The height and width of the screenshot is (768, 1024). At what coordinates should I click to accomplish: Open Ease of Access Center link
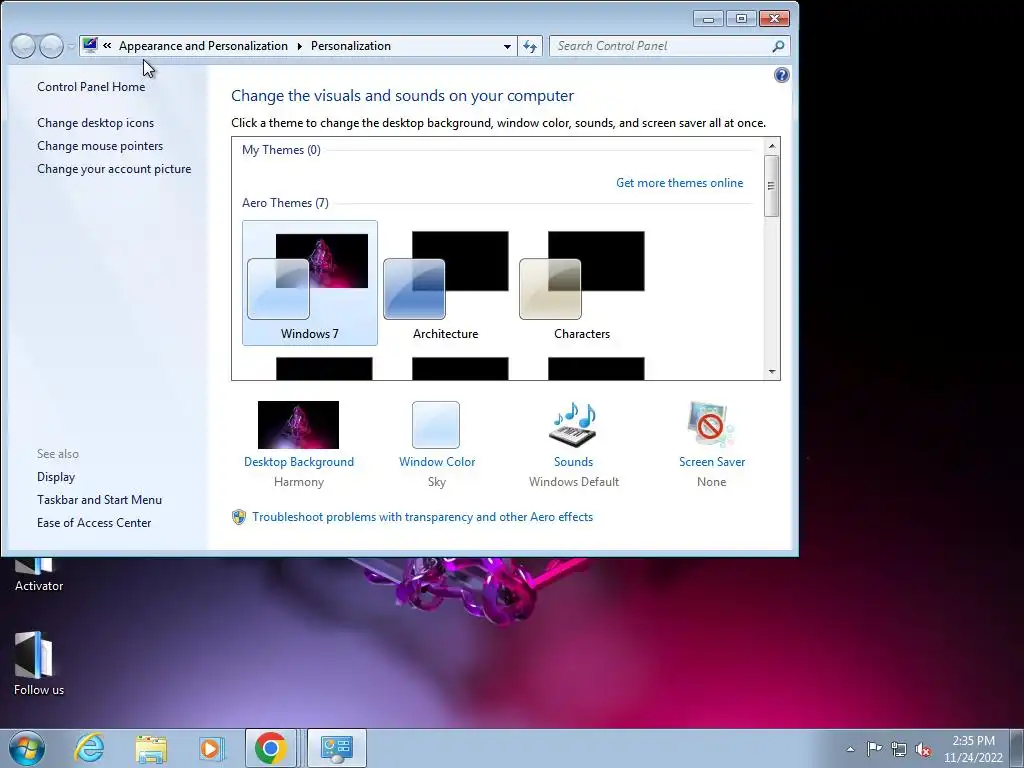point(94,522)
